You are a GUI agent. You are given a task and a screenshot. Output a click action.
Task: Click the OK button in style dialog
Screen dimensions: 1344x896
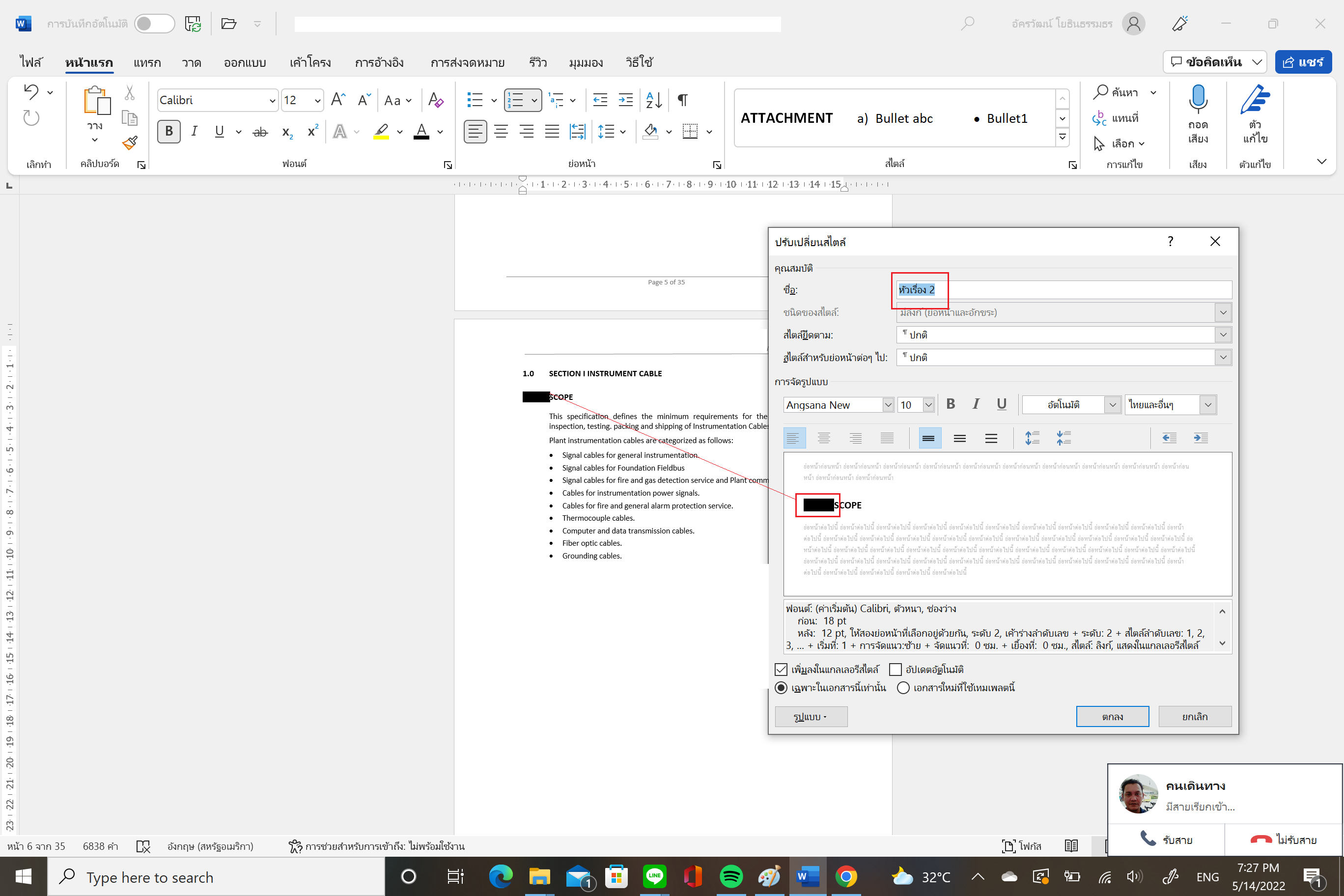tap(1112, 717)
